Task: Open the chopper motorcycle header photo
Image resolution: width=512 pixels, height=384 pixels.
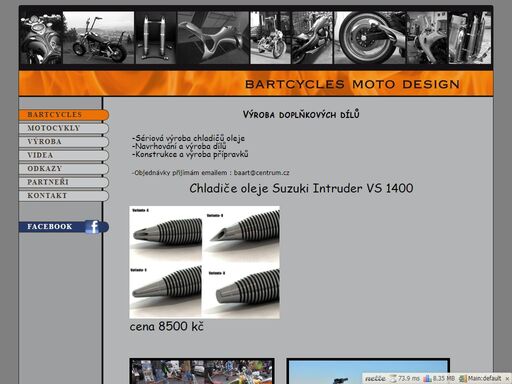Action: (x=98, y=38)
